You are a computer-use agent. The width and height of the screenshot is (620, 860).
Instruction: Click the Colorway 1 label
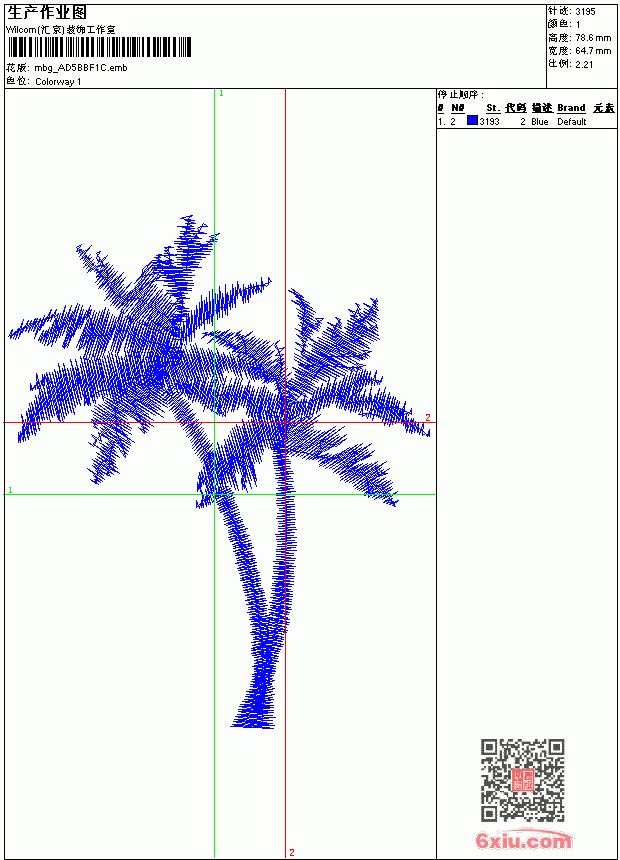point(58,82)
